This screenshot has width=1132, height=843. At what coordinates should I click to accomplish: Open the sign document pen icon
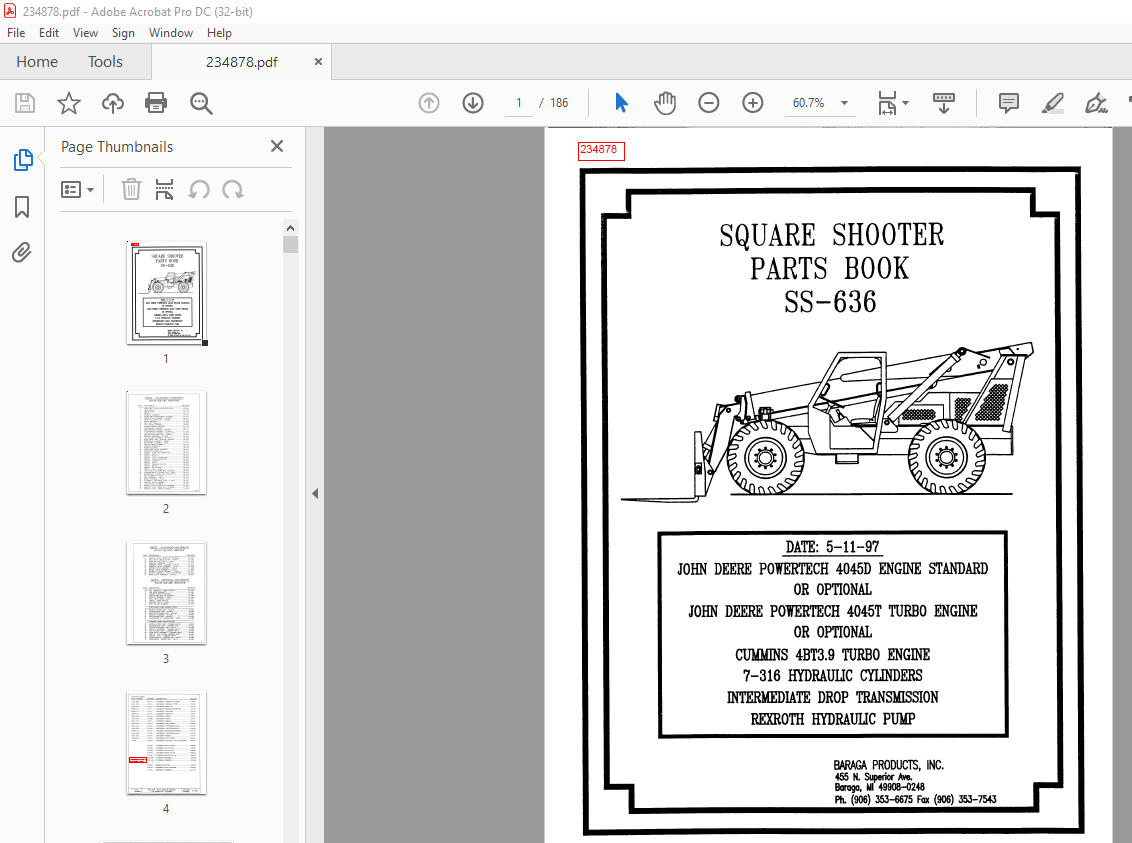click(1096, 103)
